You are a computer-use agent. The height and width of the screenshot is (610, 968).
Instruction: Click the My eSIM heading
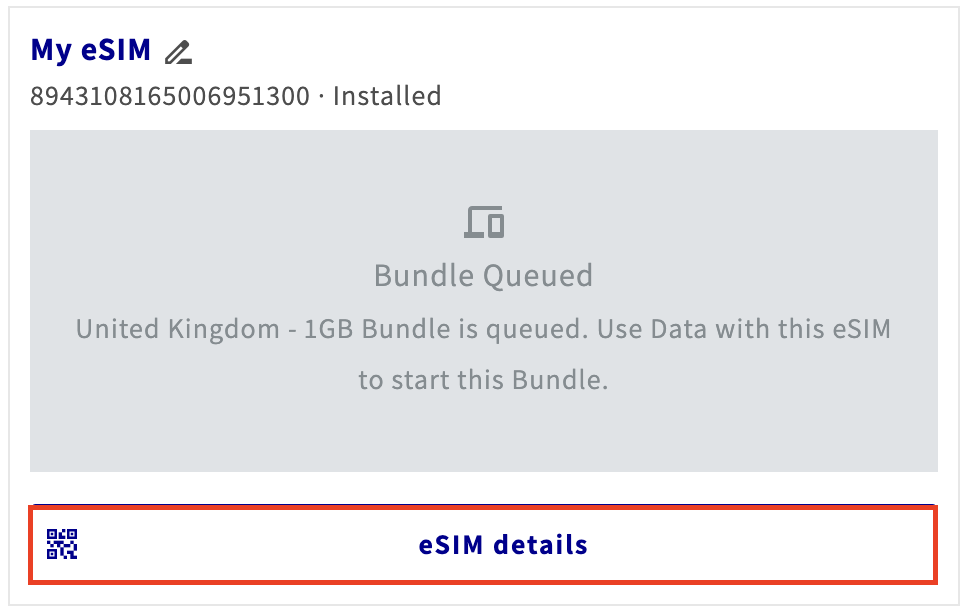pyautogui.click(x=89, y=50)
